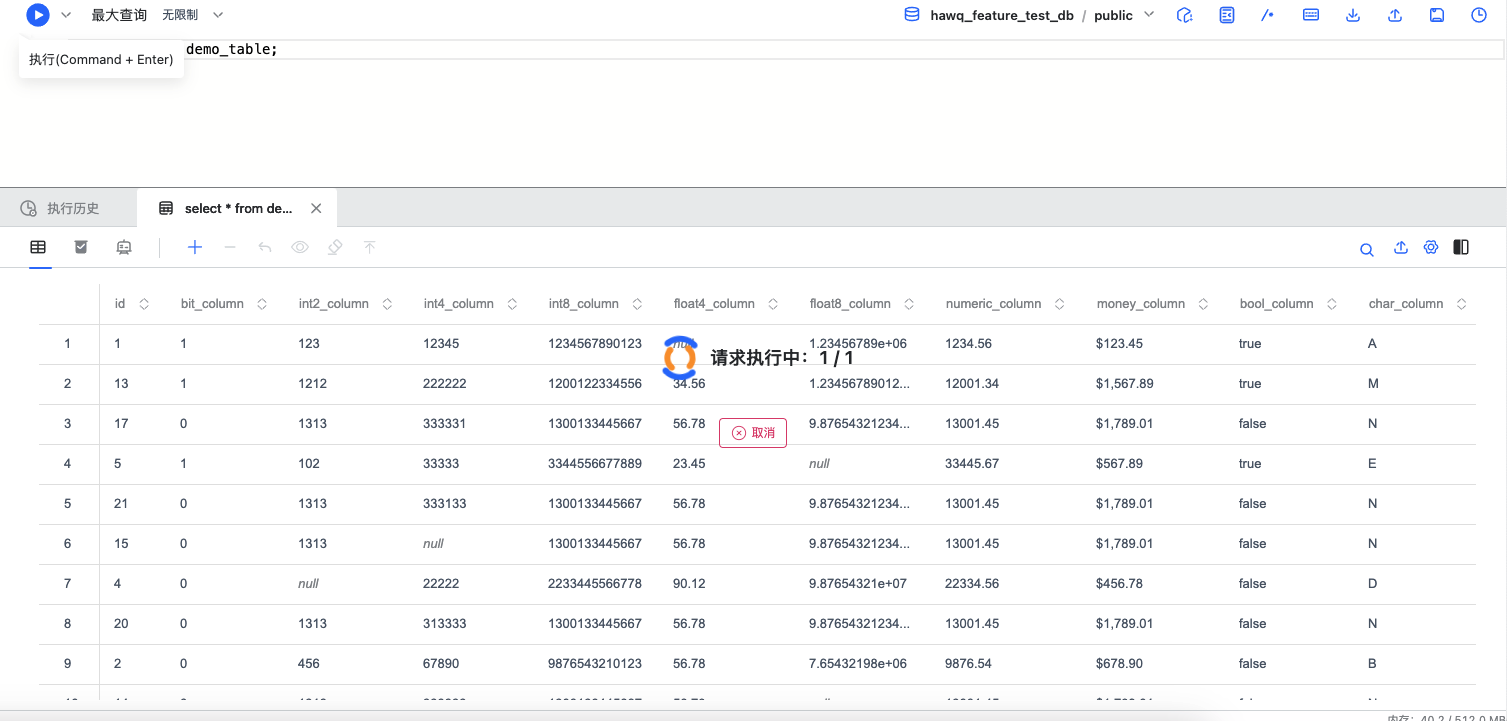Sort by the id column arrows
This screenshot has width=1507, height=721.
144,304
